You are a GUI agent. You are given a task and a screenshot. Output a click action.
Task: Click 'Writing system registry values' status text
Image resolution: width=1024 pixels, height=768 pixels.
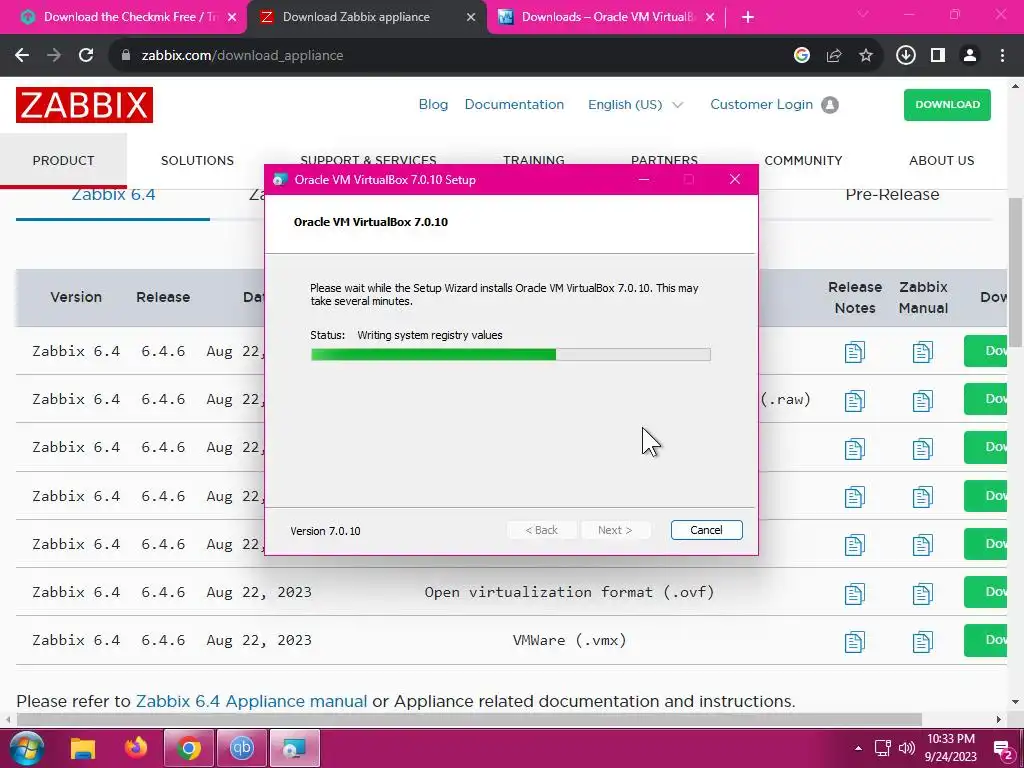[x=430, y=335]
